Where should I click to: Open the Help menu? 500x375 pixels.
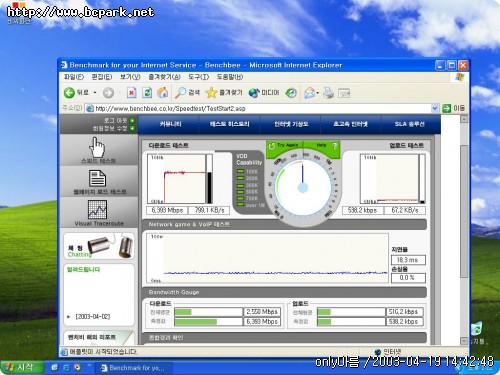tap(230, 77)
